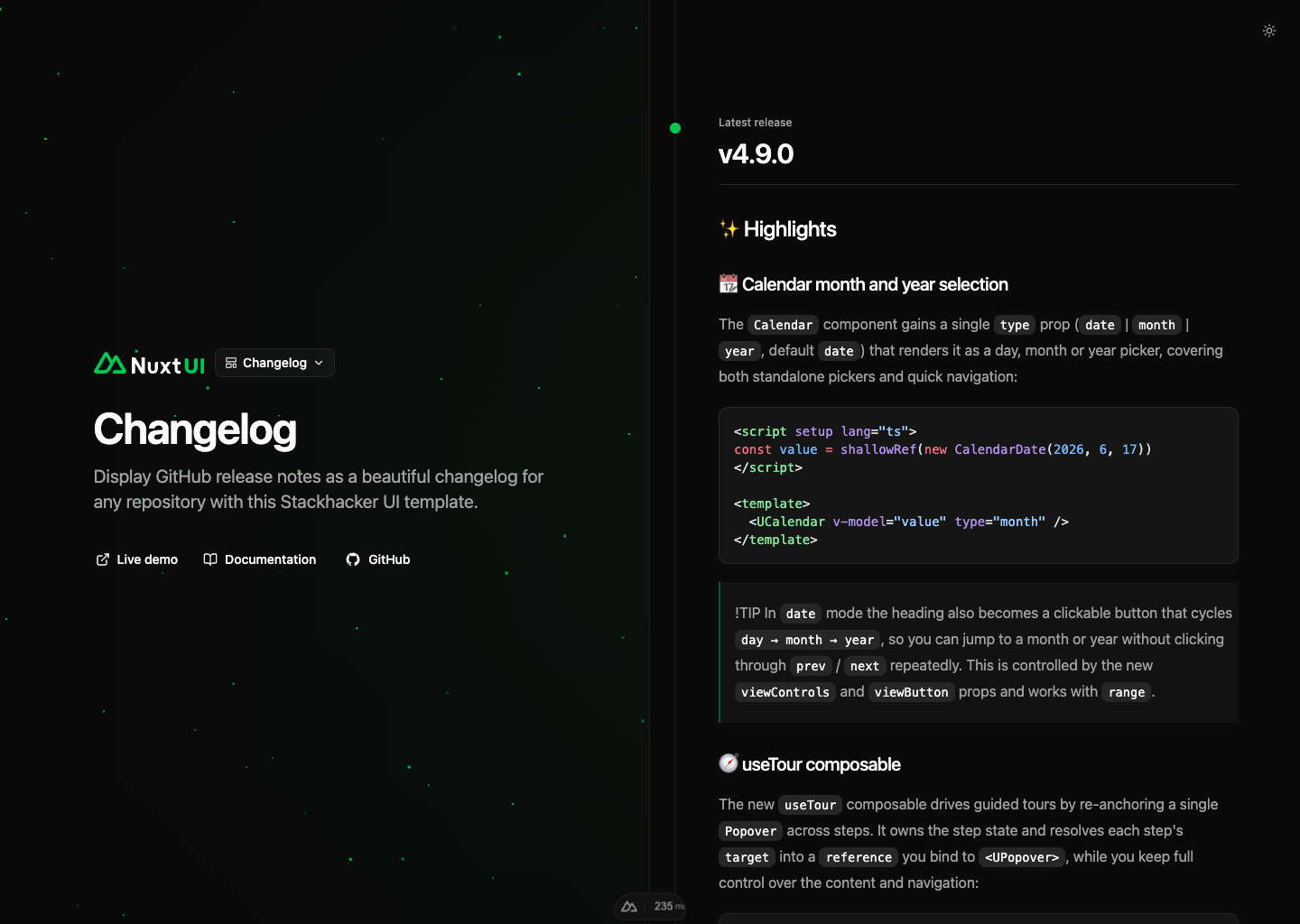The image size is (1300, 924).
Task: Click the 'day → month → year' code tag
Action: pyautogui.click(x=808, y=640)
